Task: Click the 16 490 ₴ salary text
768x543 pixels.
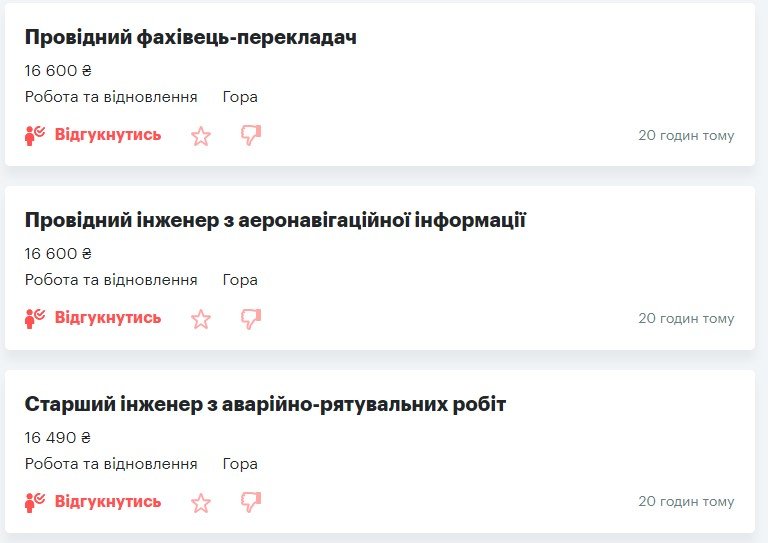Action: pos(58,438)
